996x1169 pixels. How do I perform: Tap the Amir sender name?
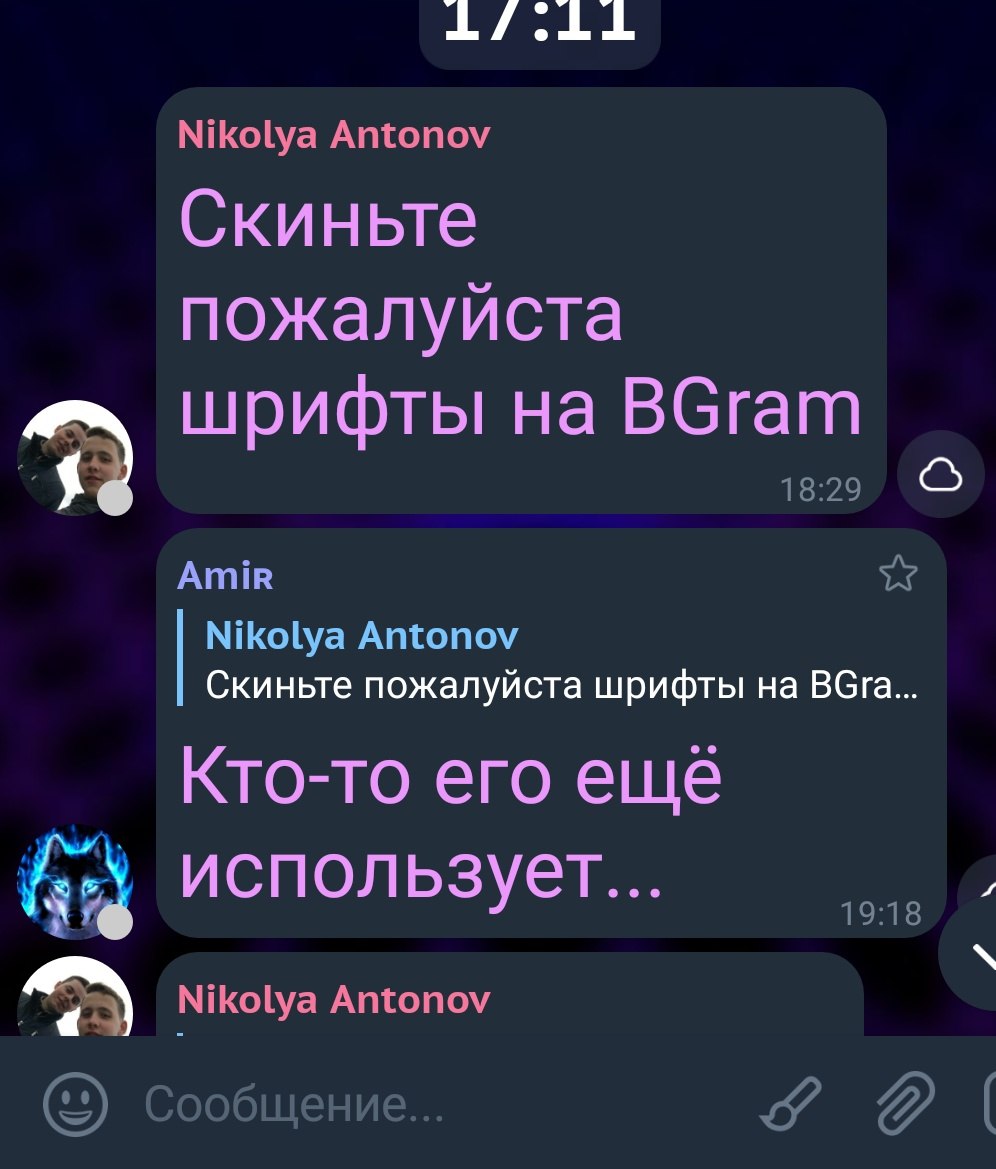(x=225, y=576)
